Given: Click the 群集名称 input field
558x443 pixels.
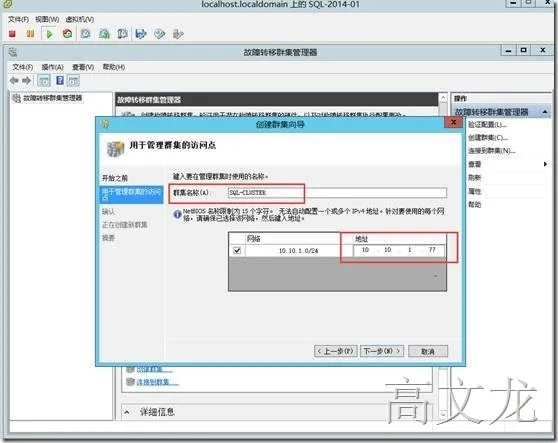Looking at the screenshot, I should pyautogui.click(x=337, y=193).
